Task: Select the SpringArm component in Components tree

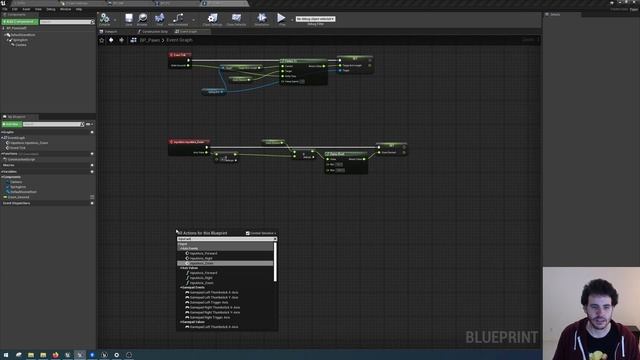Action: (x=20, y=40)
